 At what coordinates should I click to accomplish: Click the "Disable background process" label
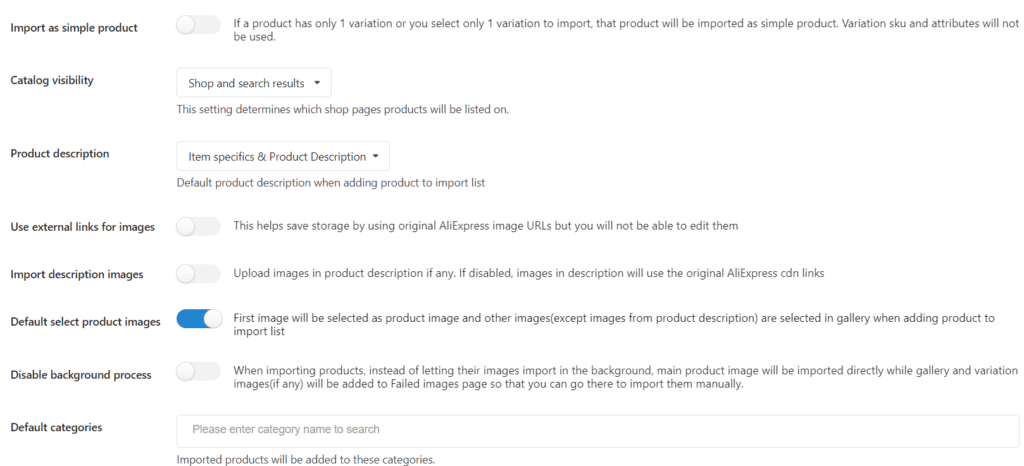click(x=81, y=375)
